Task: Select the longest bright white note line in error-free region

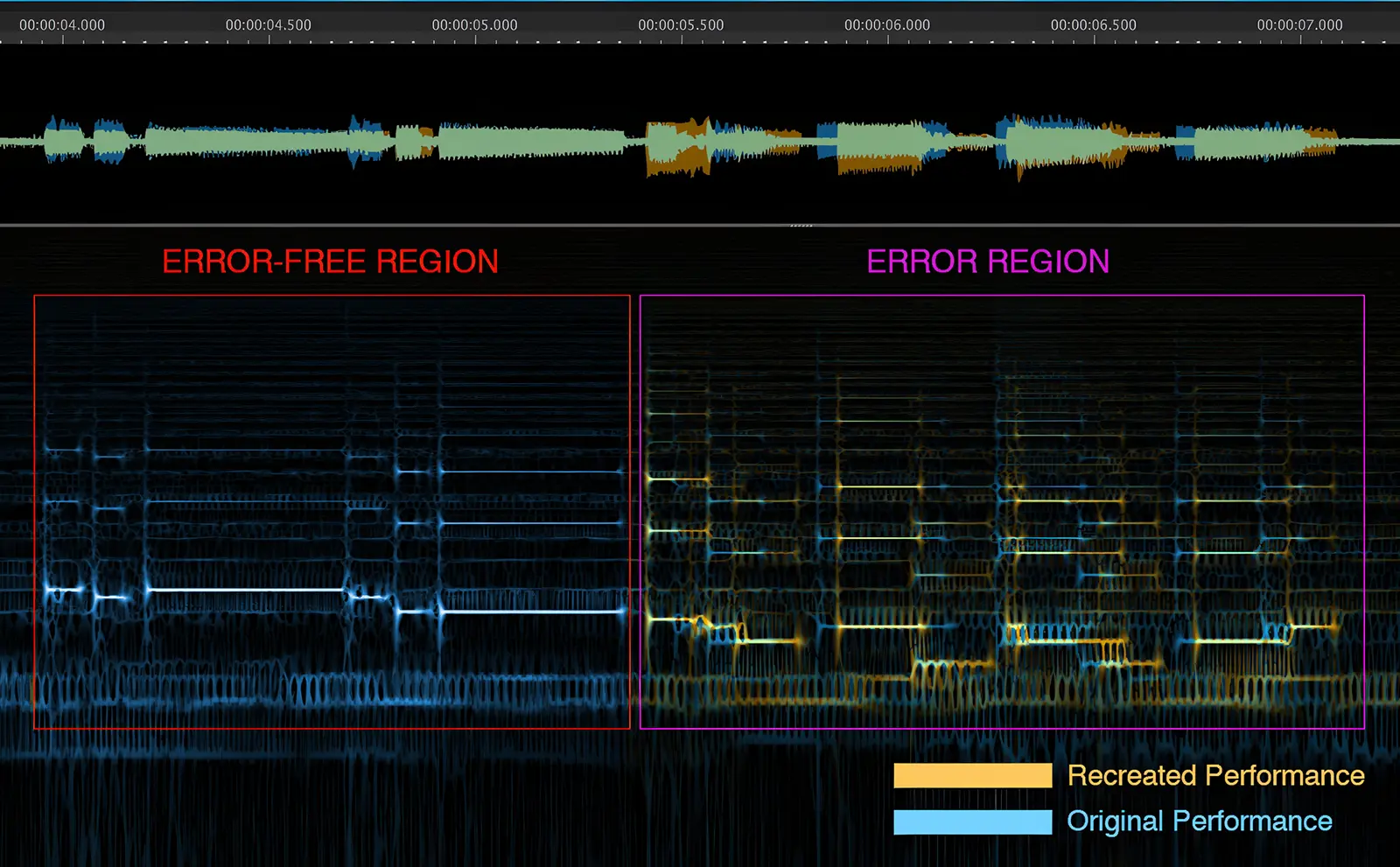Action: (x=245, y=591)
